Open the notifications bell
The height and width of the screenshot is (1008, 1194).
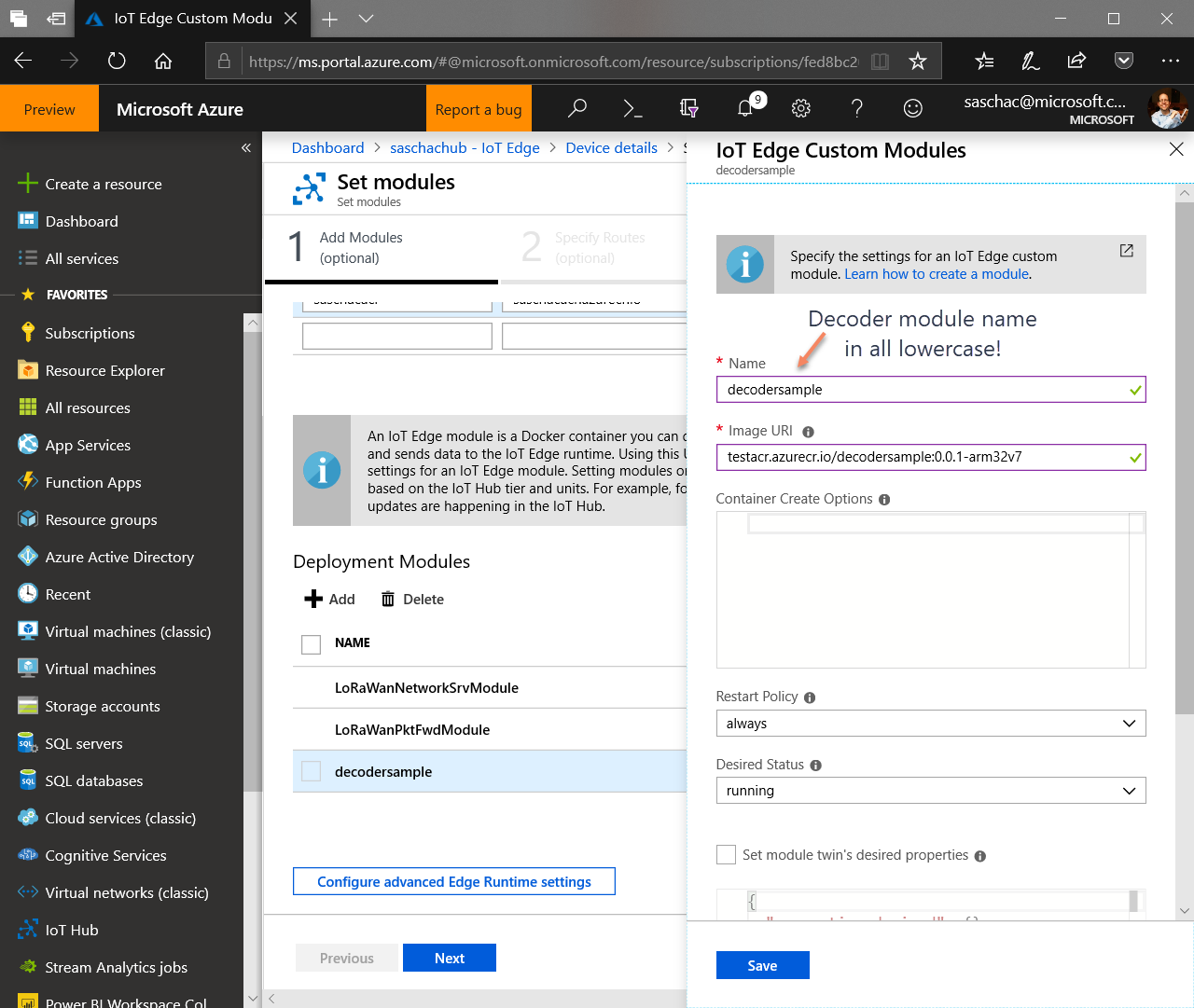pos(745,109)
